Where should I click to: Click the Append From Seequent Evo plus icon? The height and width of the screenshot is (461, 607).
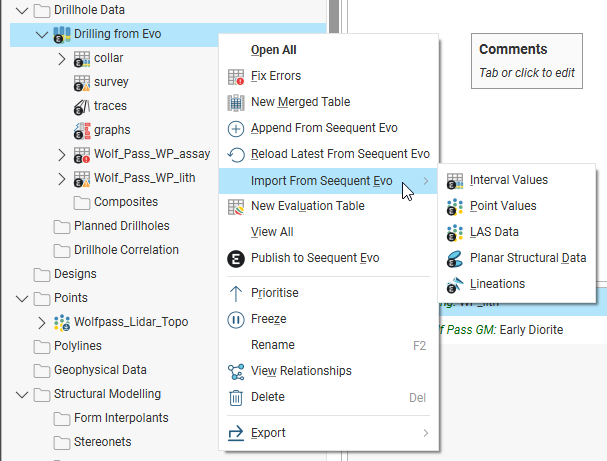236,128
